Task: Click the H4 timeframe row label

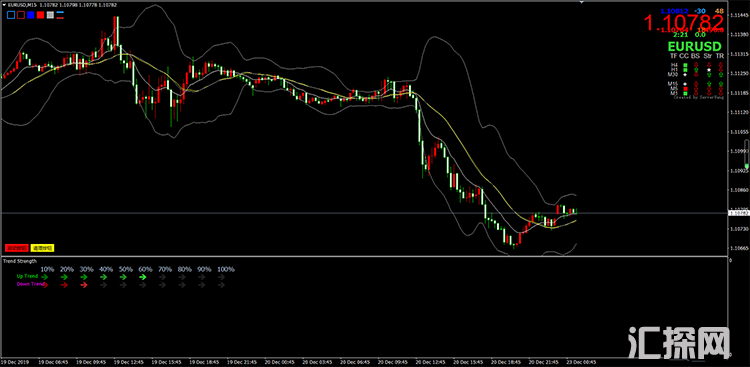Action: tap(674, 65)
